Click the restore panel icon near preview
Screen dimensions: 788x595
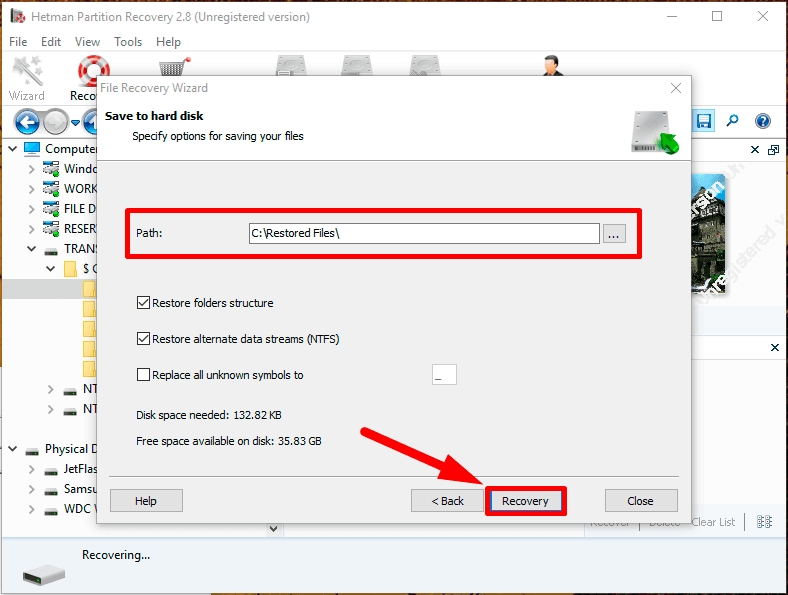pos(773,150)
